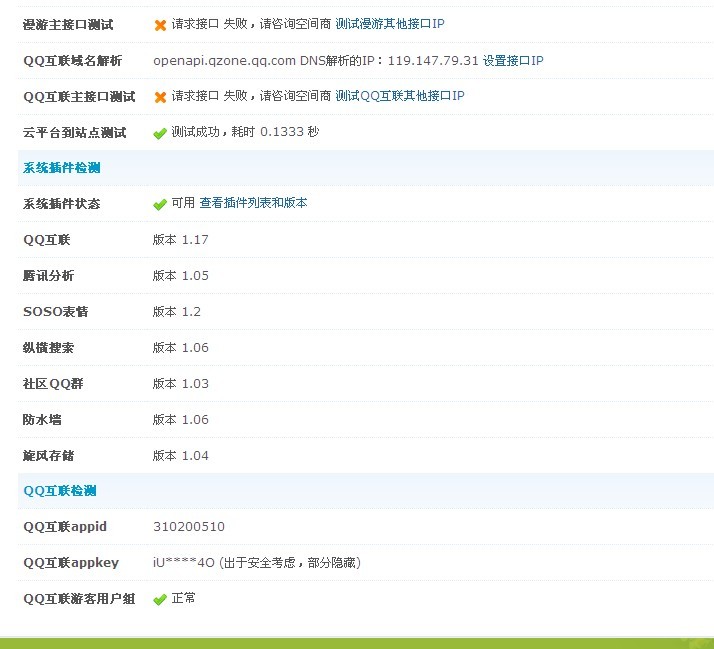Click the QQ互联主接口测试 row label
Screen dimensions: 714x649
coord(79,97)
